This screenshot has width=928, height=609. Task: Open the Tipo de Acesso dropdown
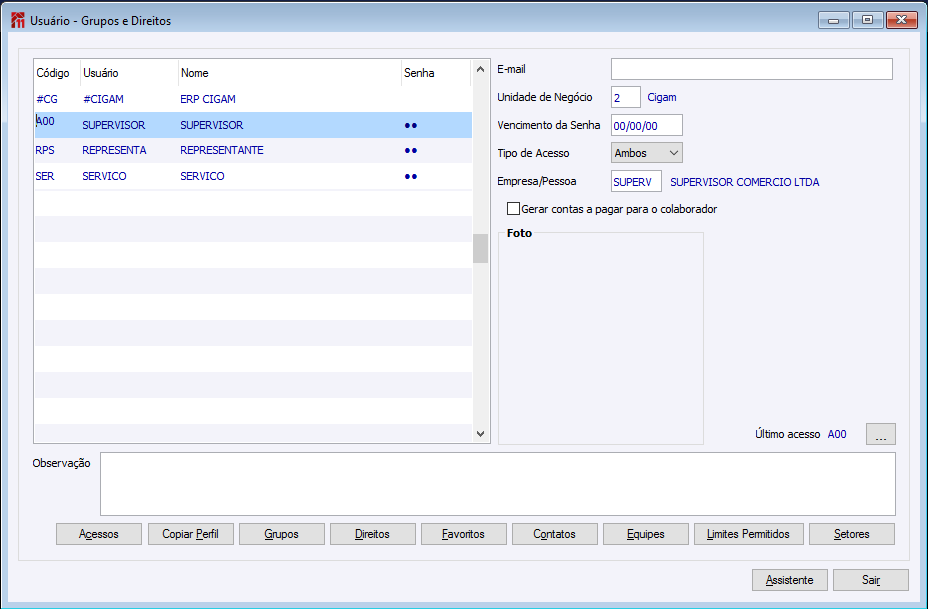647,153
